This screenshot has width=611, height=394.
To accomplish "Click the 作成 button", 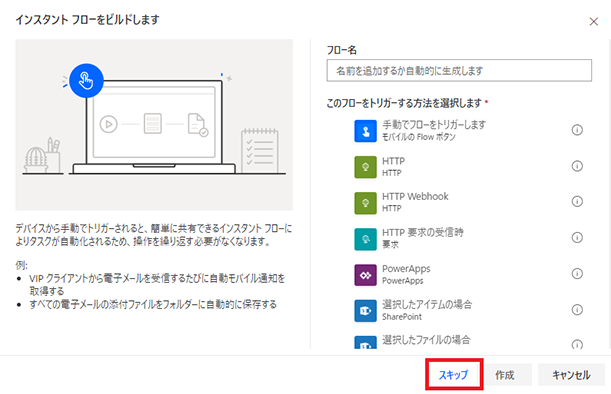I will (504, 375).
